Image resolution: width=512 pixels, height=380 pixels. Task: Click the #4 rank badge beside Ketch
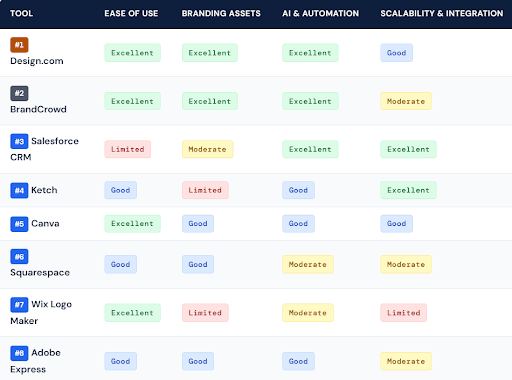(x=19, y=190)
